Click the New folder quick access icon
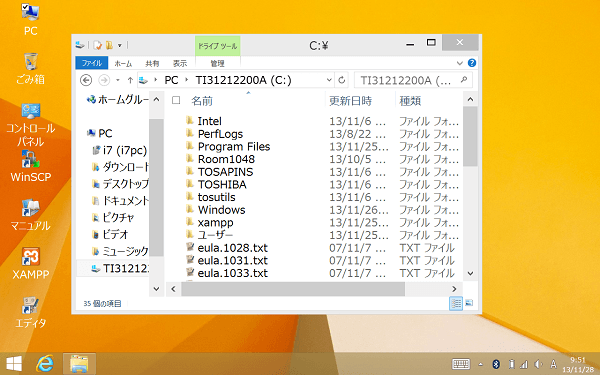Viewport: 600px width, 375px height. [109, 46]
